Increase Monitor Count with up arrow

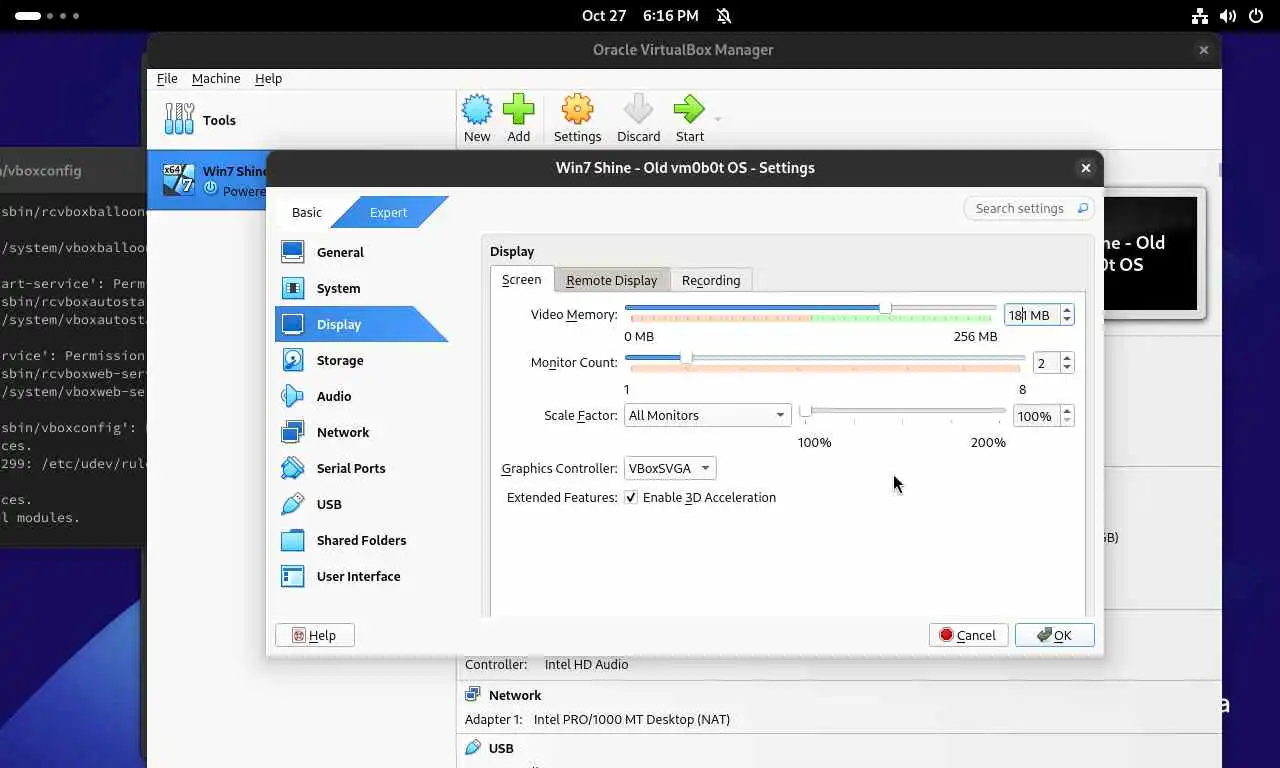coord(1067,358)
